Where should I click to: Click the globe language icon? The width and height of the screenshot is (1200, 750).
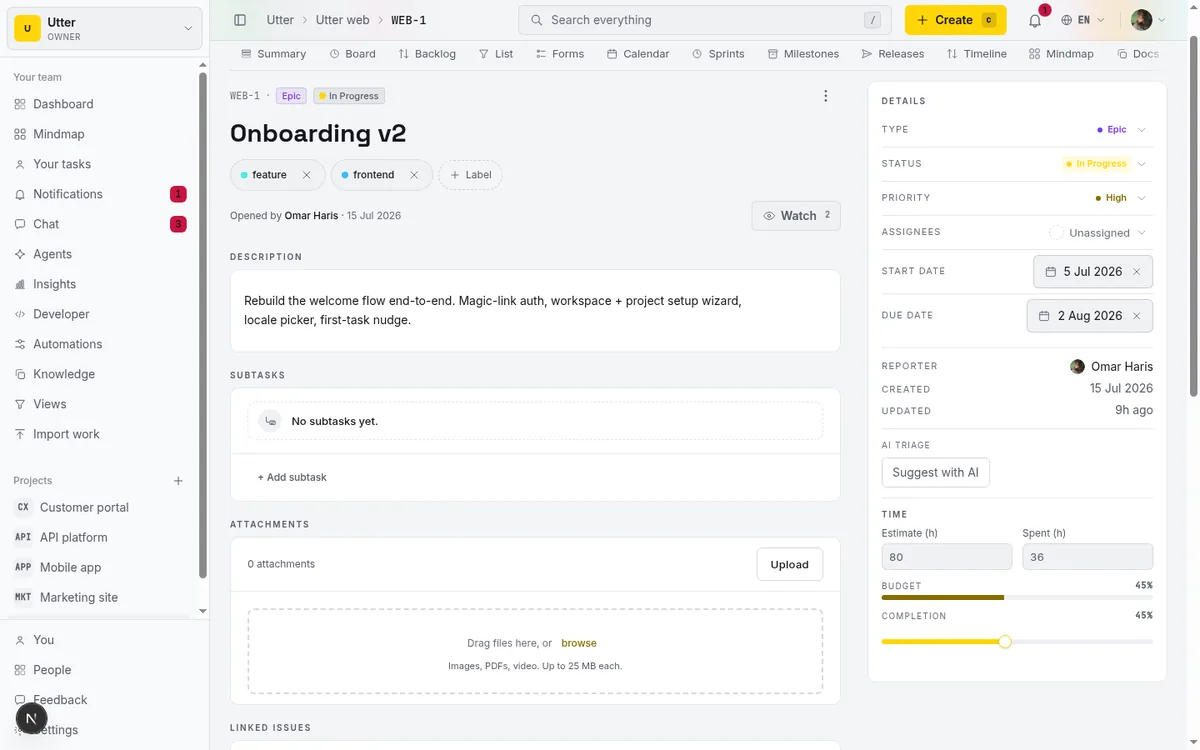coord(1067,20)
